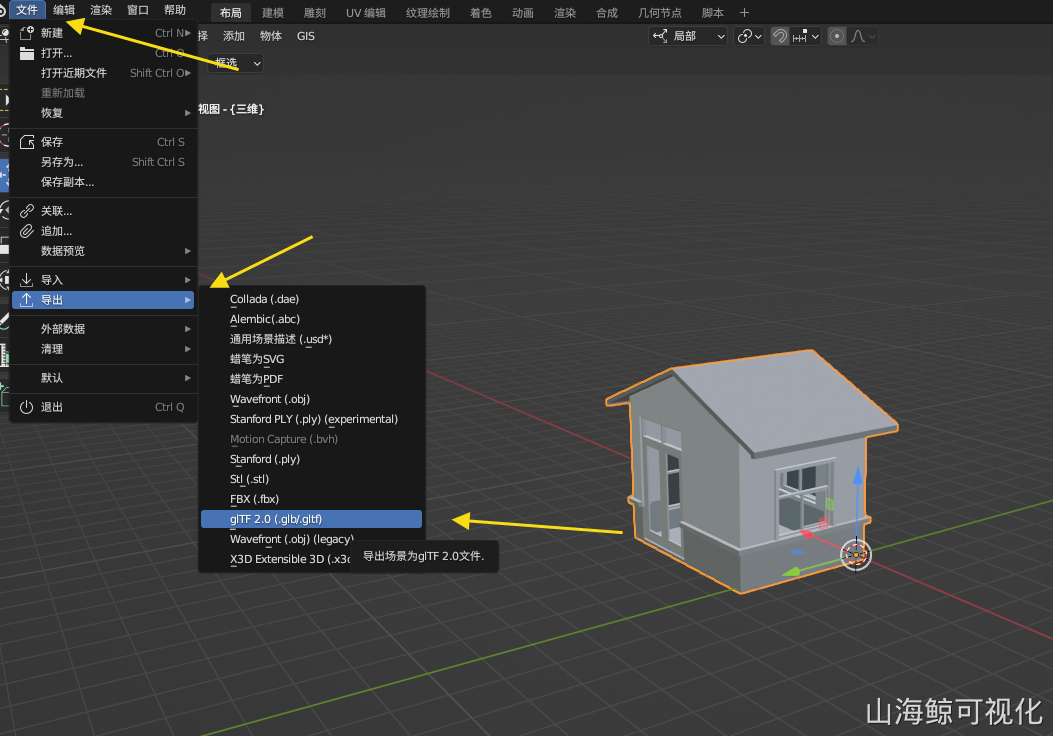1053x736 pixels.
Task: Click the 新建 new file icon
Action: coord(27,33)
